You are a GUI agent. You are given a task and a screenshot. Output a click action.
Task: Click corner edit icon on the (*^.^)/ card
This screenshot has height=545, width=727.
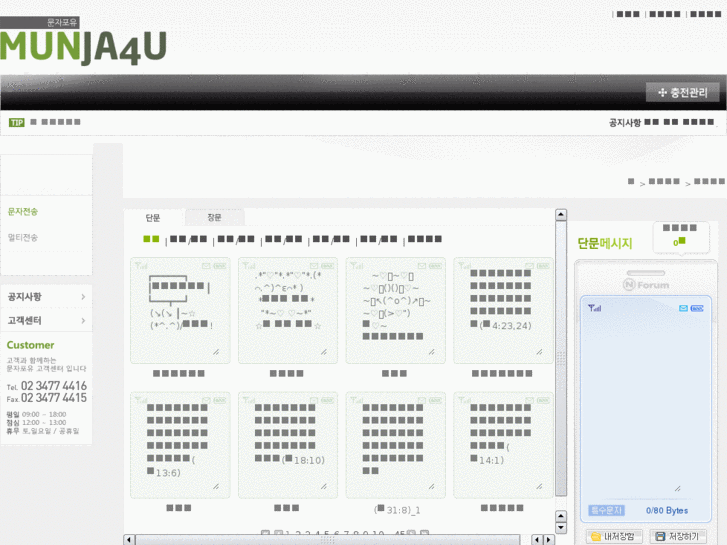(216, 352)
